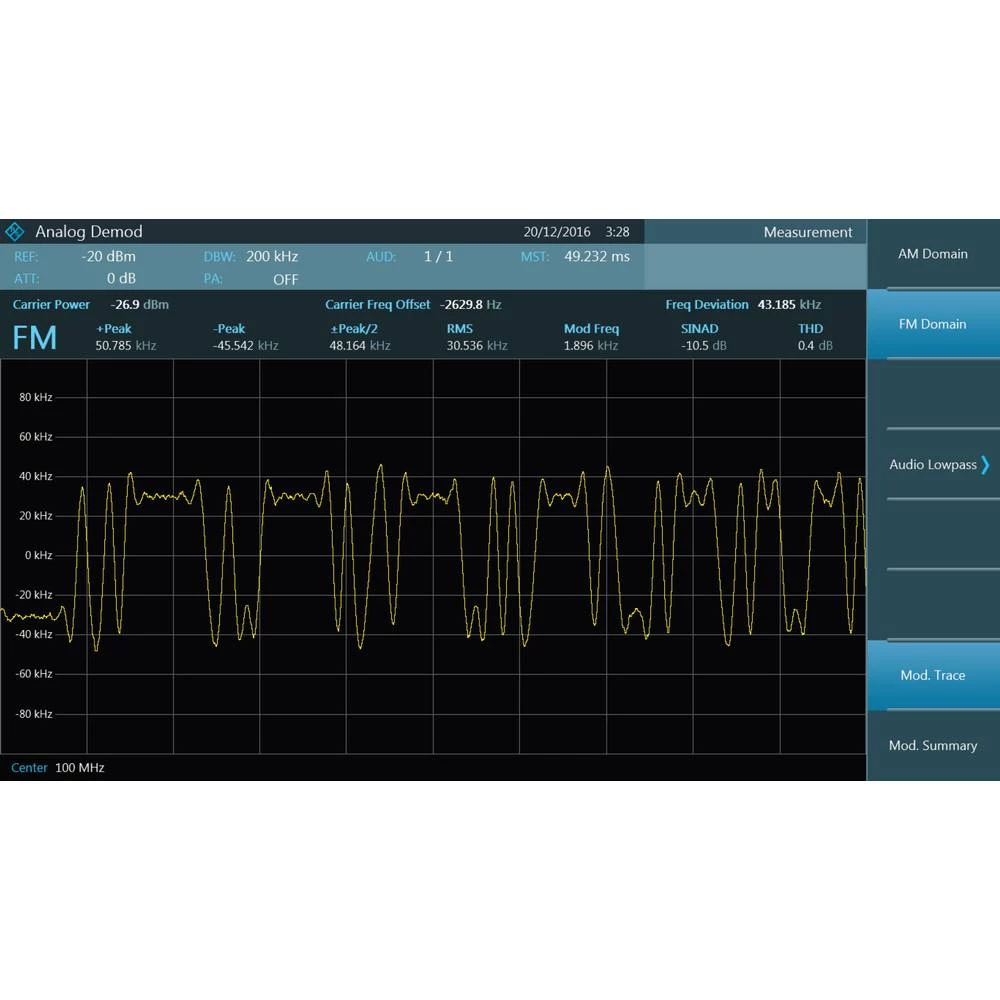Select the FM Domain softkey
The image size is (1000, 1000).
(933, 324)
